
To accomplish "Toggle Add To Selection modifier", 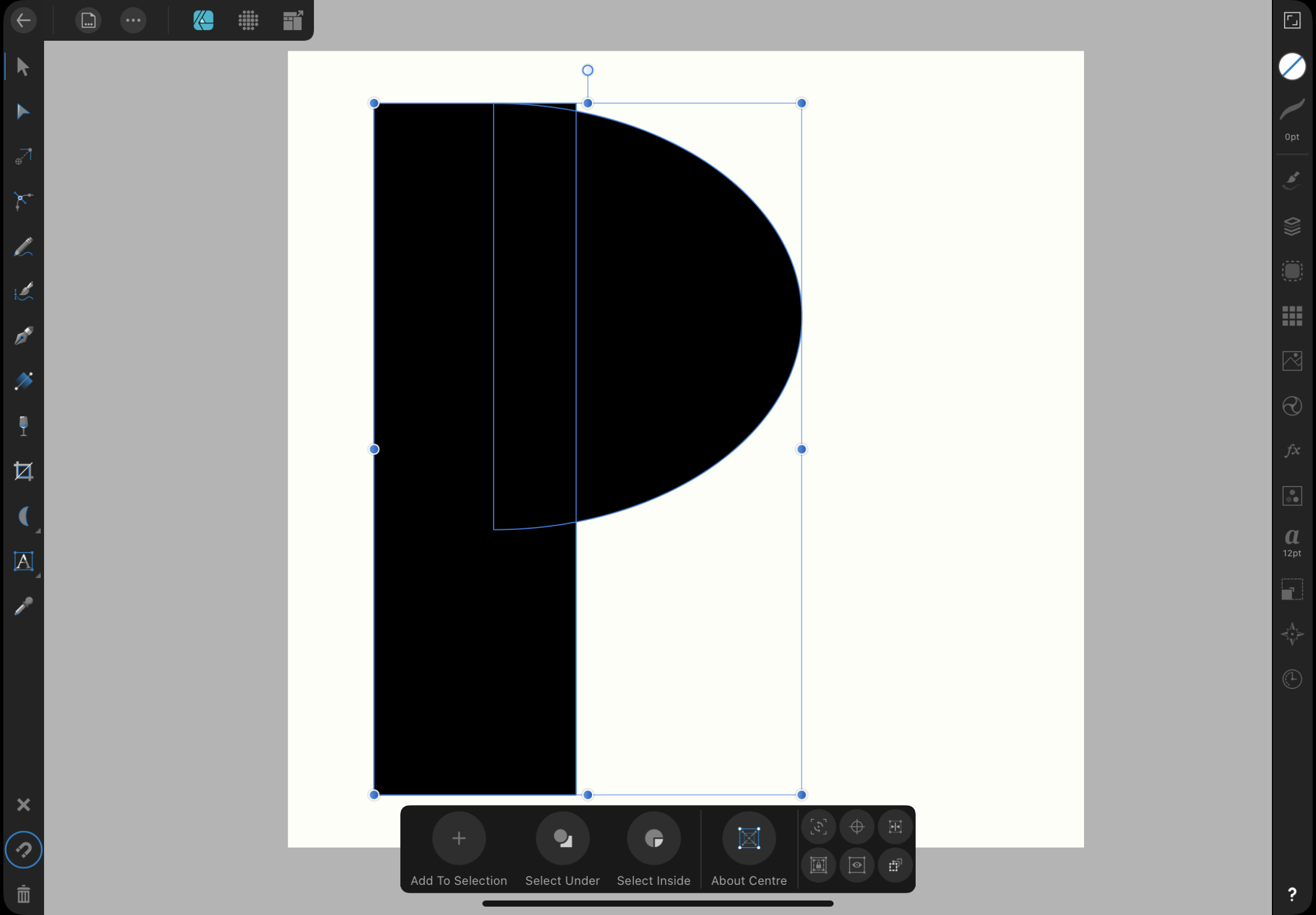I will tap(458, 839).
